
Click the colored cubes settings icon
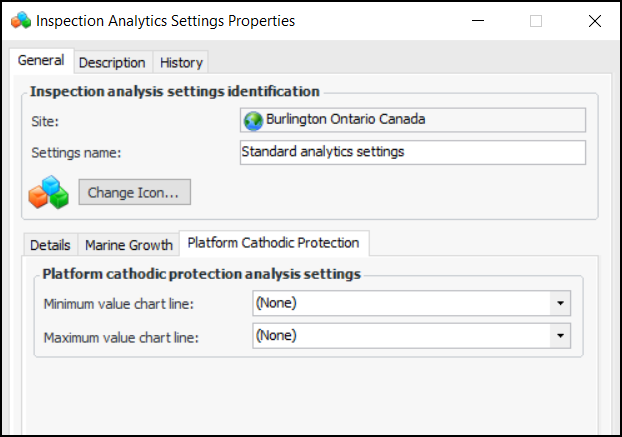48,192
